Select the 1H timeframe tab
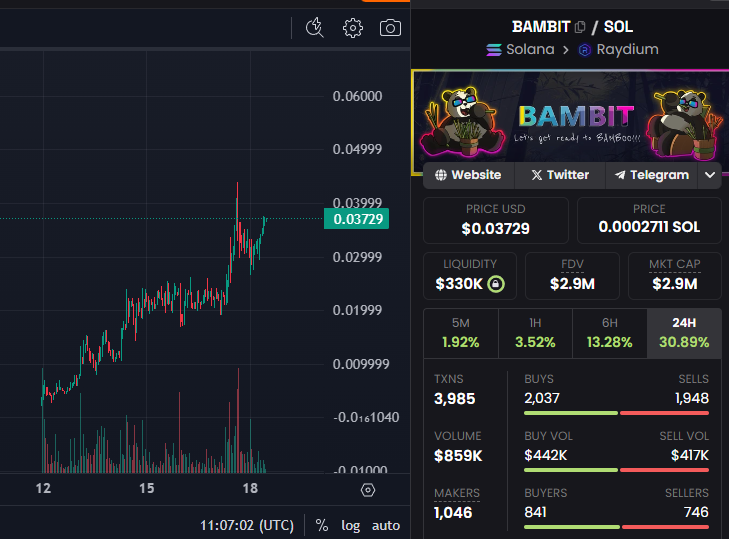 pos(535,333)
